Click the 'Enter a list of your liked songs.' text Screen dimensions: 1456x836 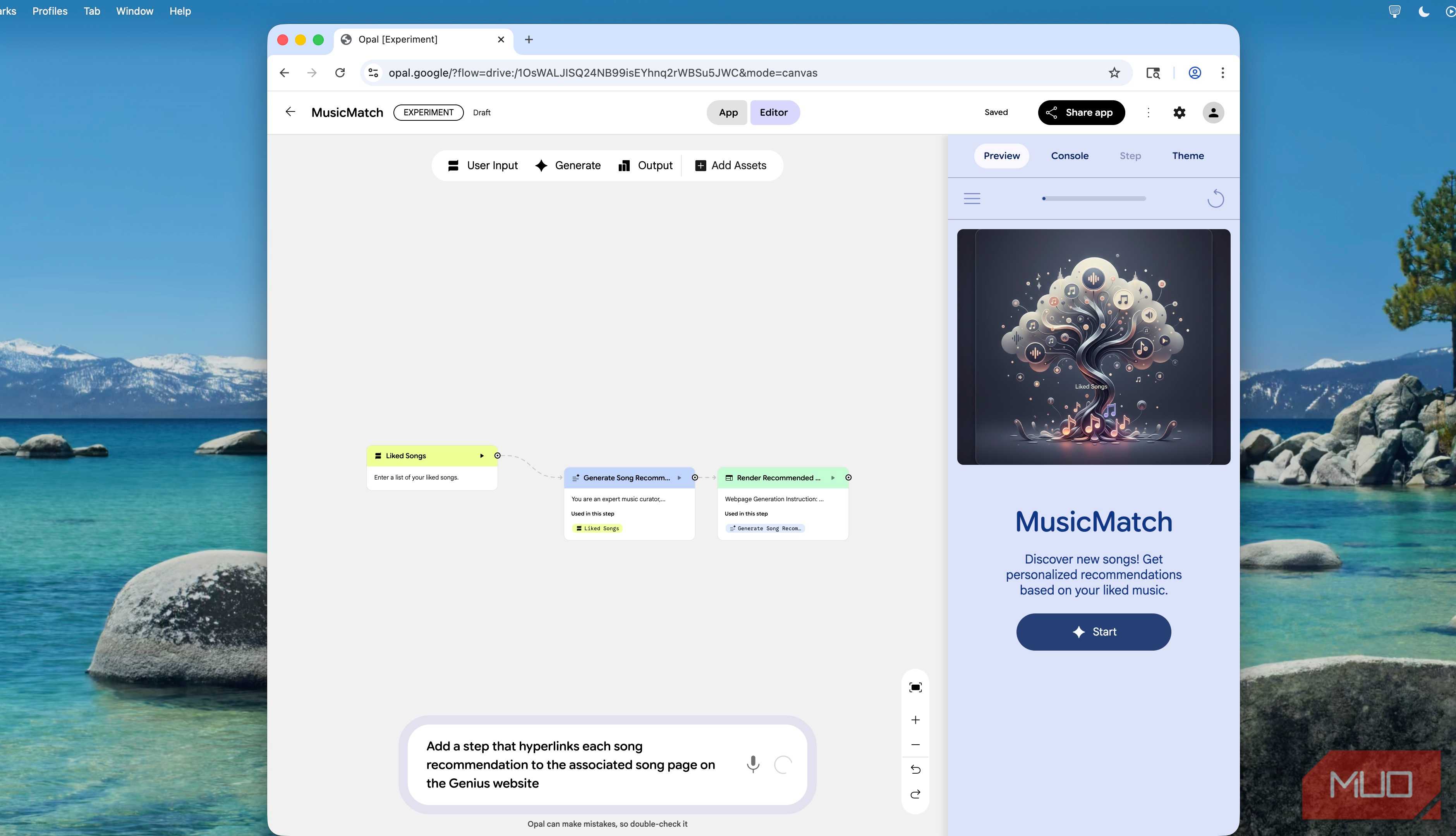pyautogui.click(x=416, y=478)
